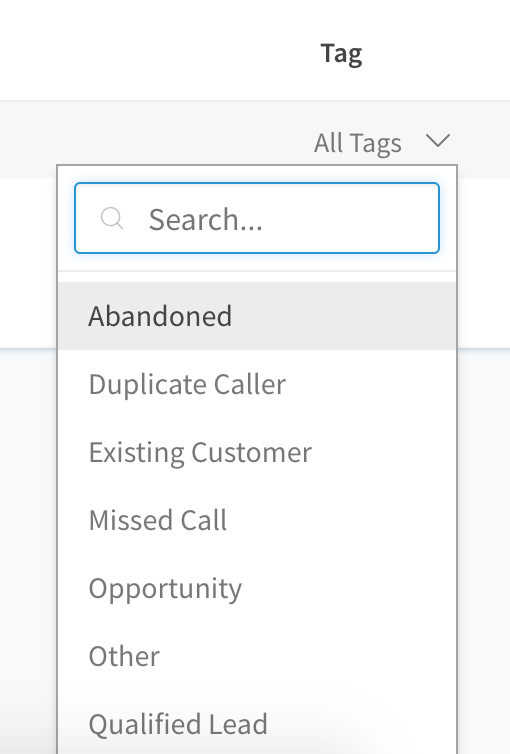The width and height of the screenshot is (510, 754).
Task: Focus the Search... text field
Action: [x=257, y=218]
